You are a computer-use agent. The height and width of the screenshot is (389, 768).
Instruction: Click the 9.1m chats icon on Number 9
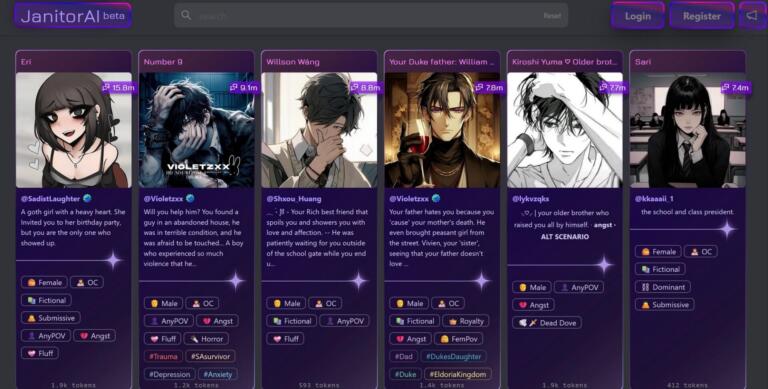[233, 88]
